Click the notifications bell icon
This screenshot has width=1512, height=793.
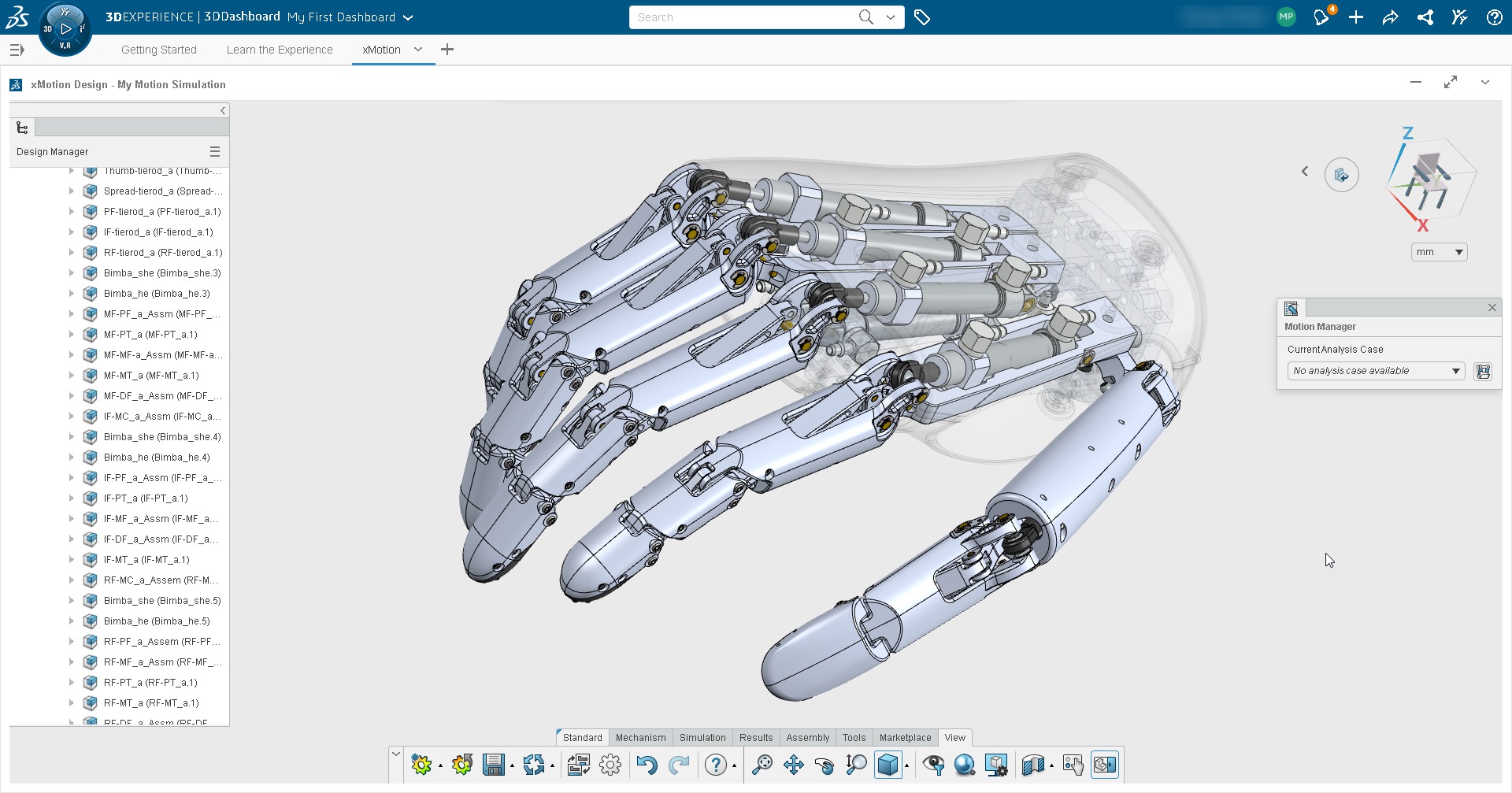(1321, 17)
